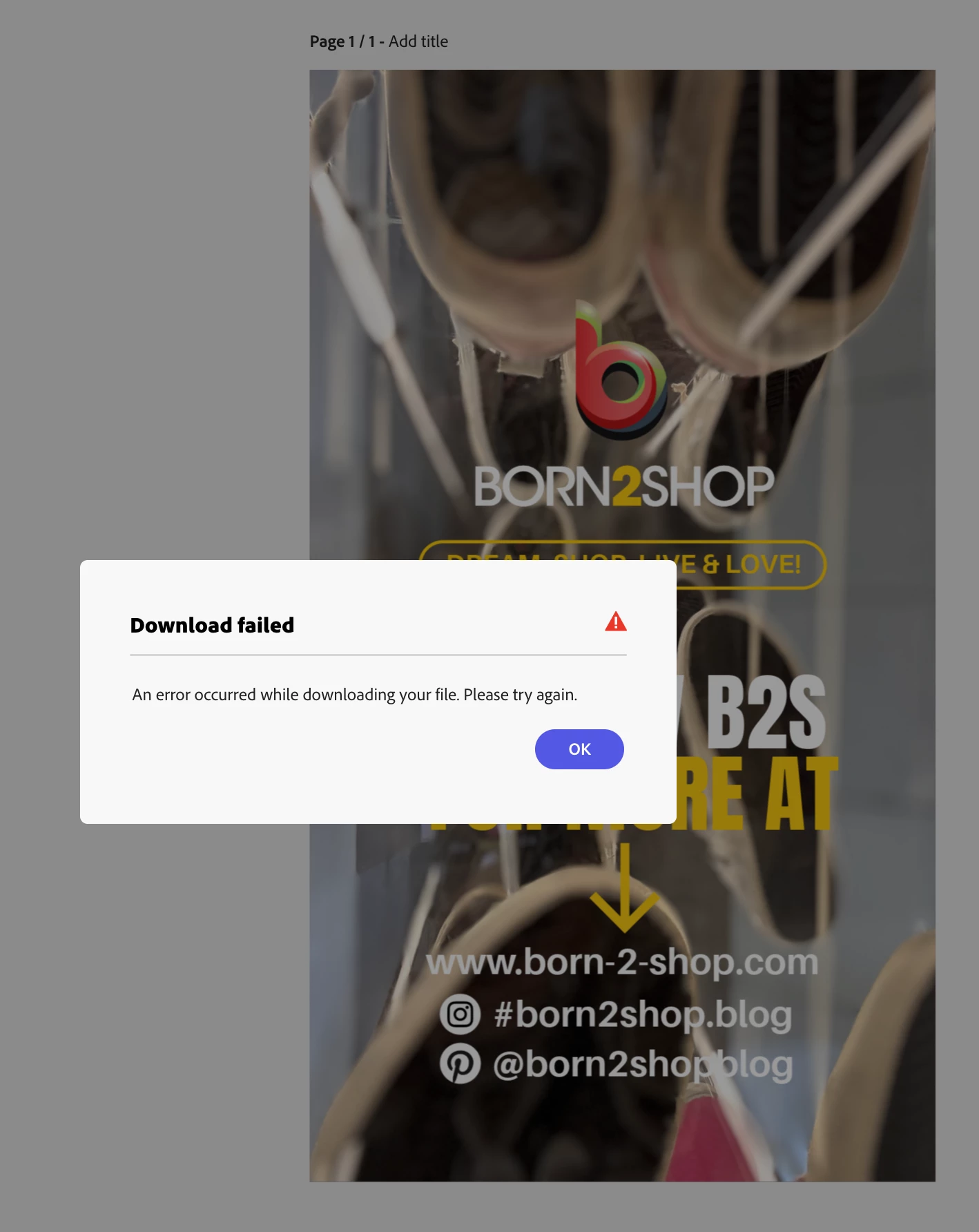Click the red warning triangle icon
Image resolution: width=979 pixels, height=1232 pixels.
[616, 622]
